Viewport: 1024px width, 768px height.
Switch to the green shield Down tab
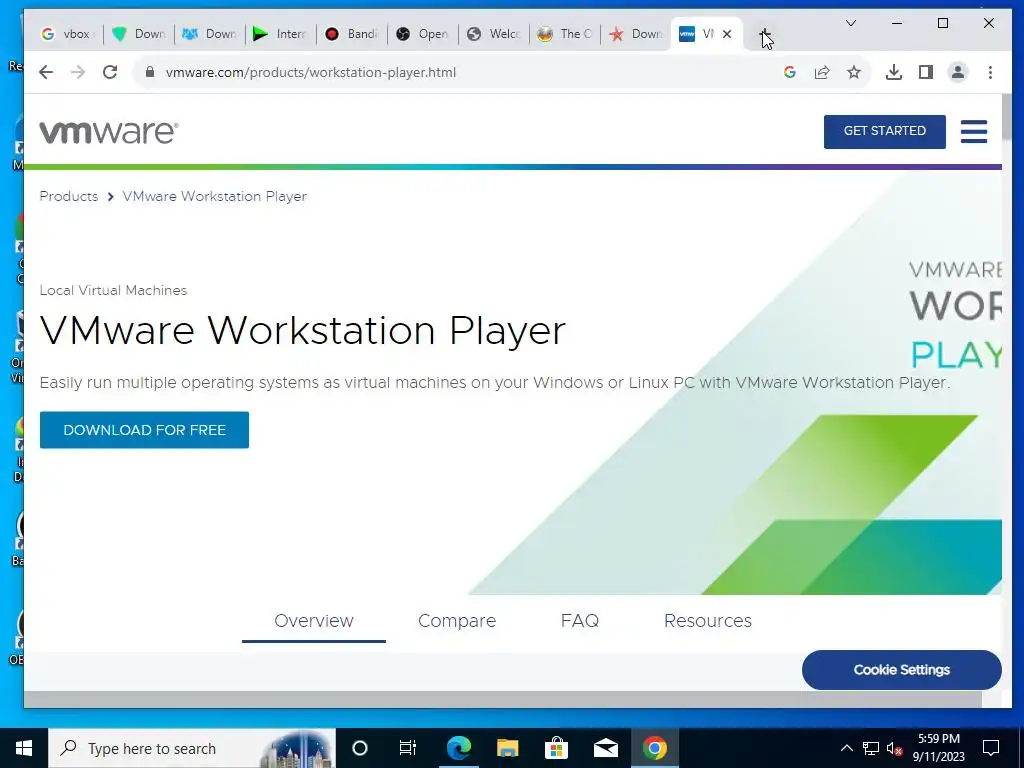138,34
